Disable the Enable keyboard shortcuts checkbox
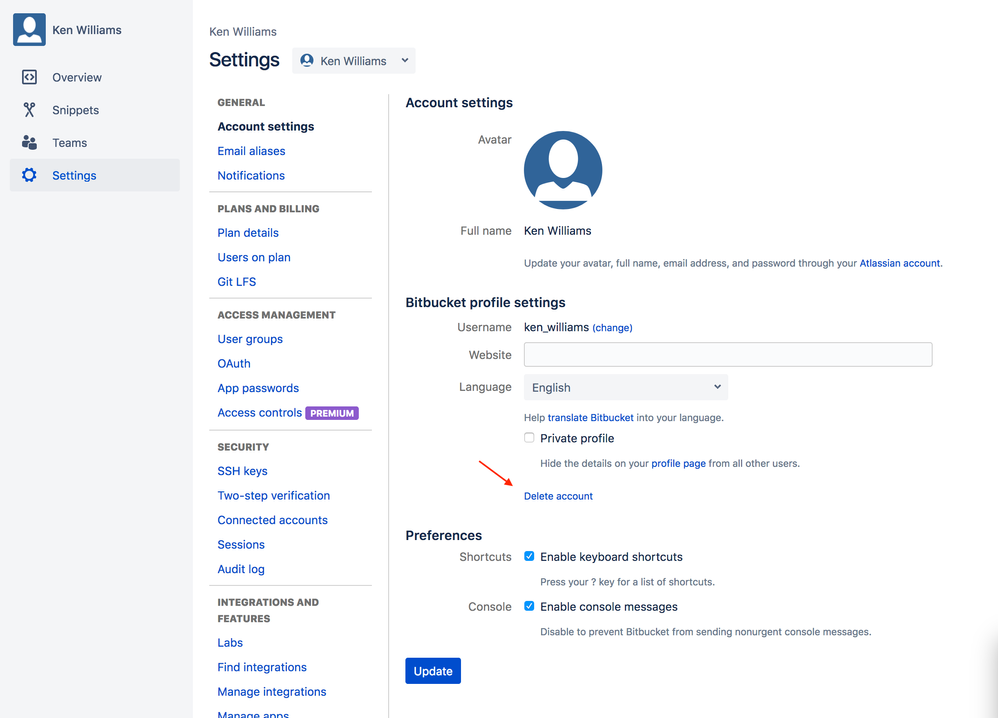The image size is (998, 718). tap(529, 556)
